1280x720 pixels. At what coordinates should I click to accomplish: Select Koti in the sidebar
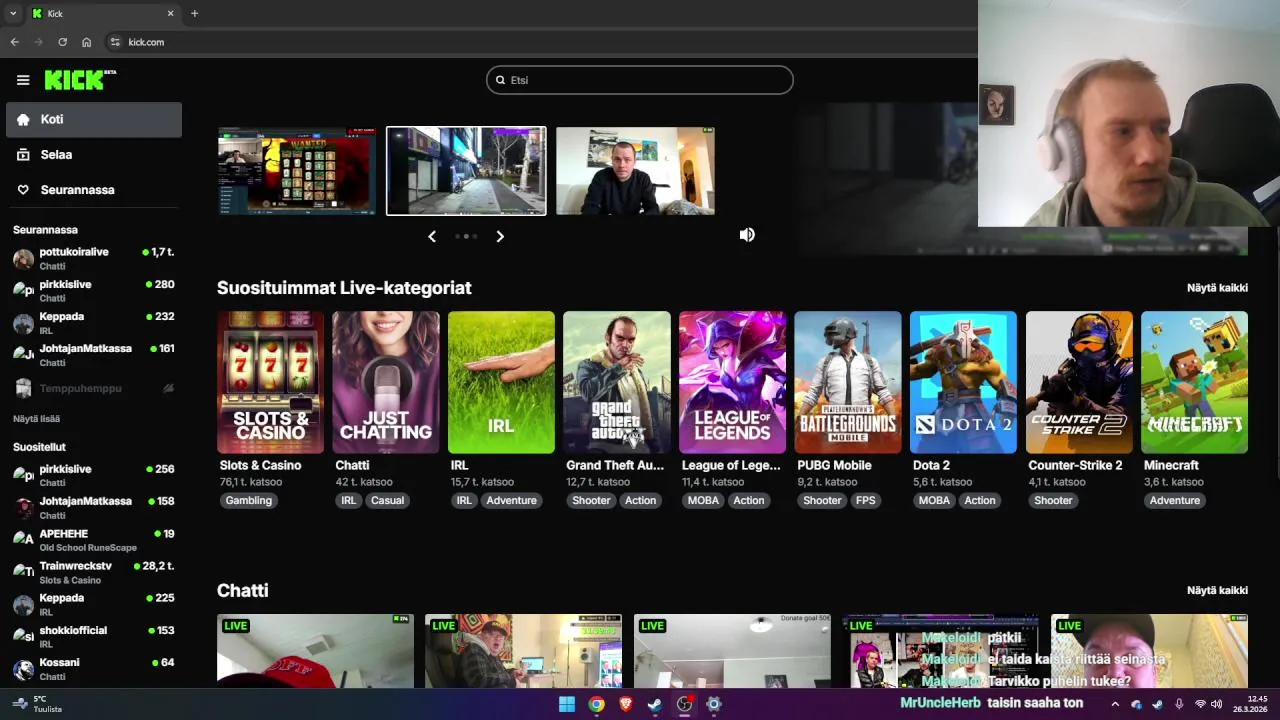(x=94, y=119)
